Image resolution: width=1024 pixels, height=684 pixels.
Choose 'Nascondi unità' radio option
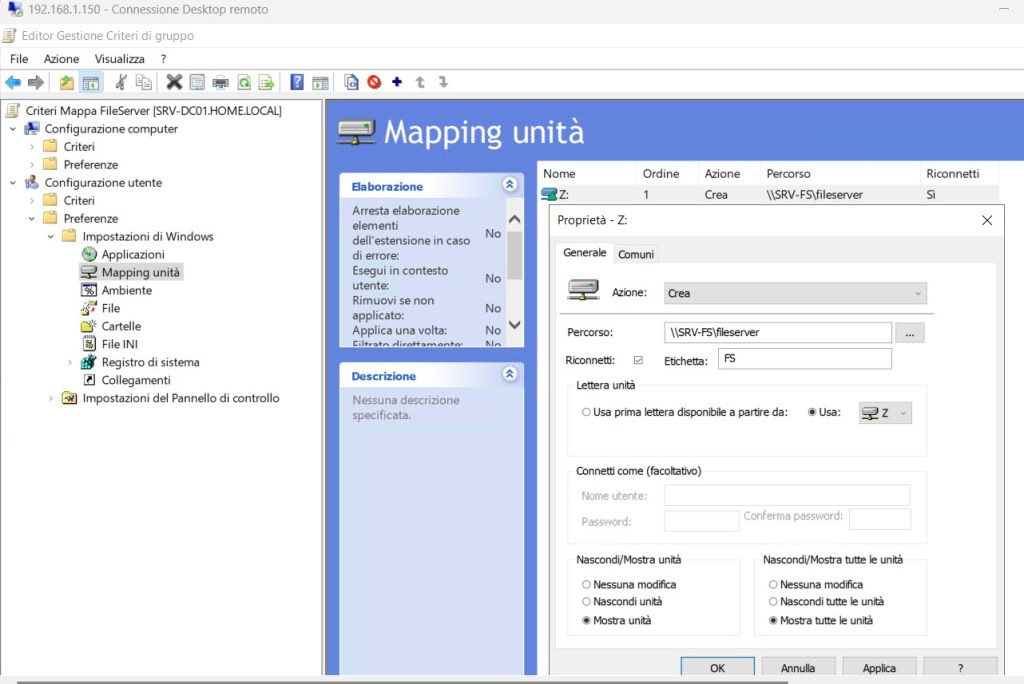coord(586,602)
